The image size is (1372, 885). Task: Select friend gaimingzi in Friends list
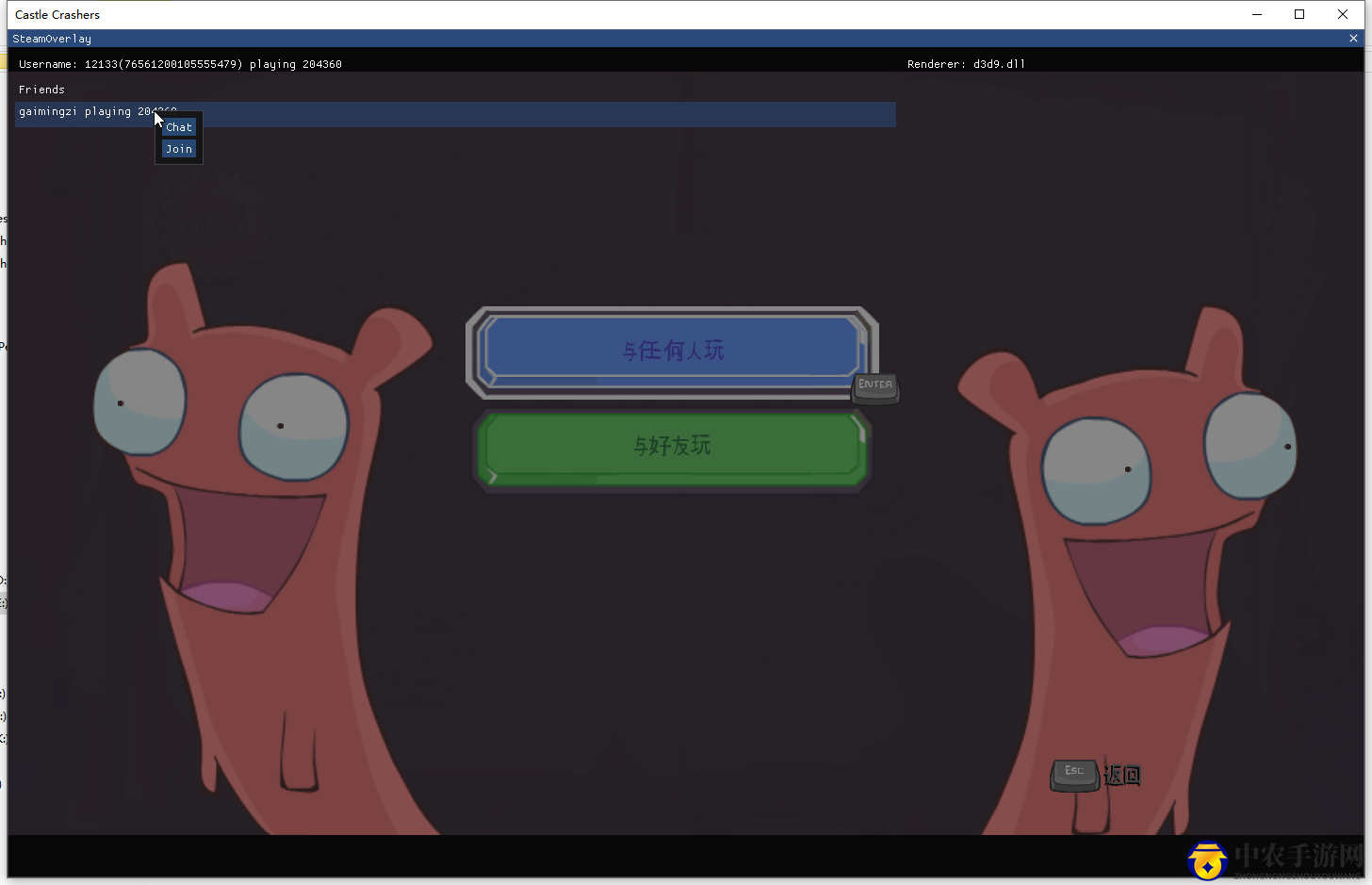pos(455,113)
